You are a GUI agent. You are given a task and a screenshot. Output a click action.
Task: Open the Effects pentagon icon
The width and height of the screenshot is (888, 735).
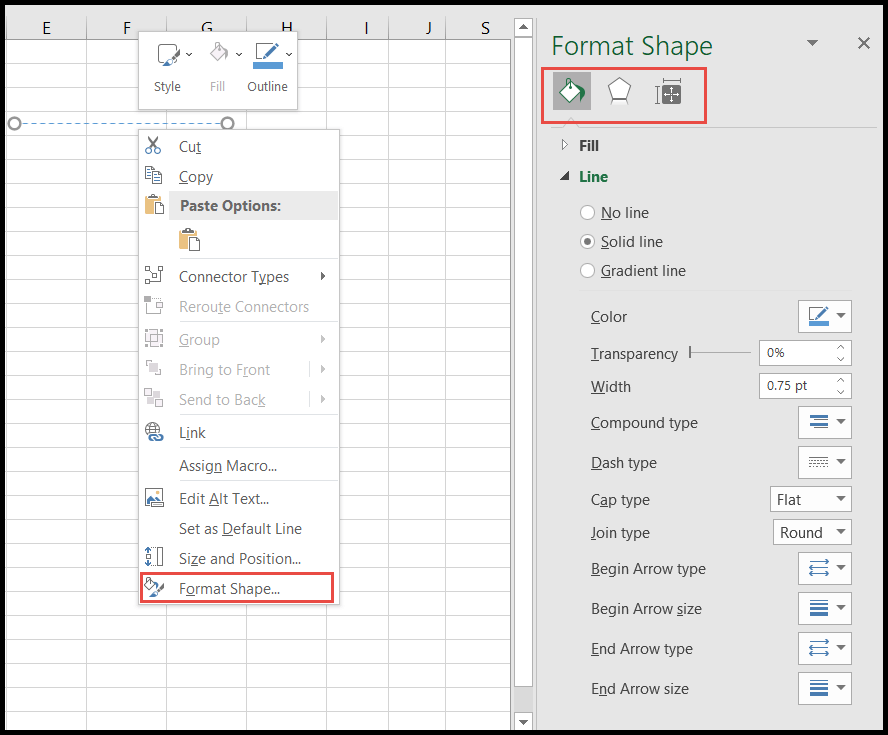(x=619, y=91)
